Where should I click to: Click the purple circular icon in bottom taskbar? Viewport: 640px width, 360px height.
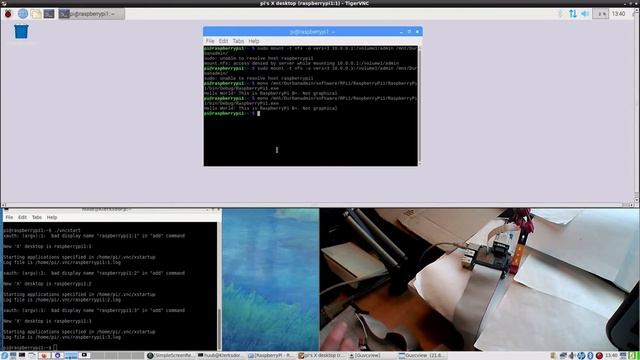pyautogui.click(x=58, y=356)
